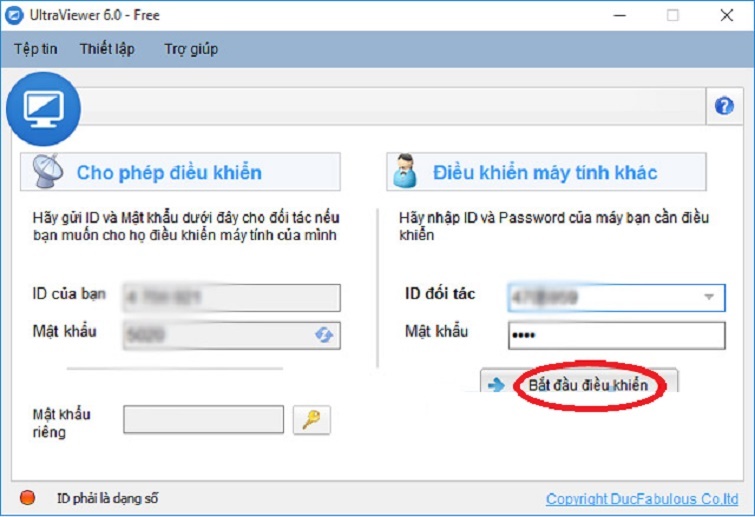The height and width of the screenshot is (517, 755).
Task: Open the Copyright DucFabulous Co.ltd link
Action: [x=643, y=499]
